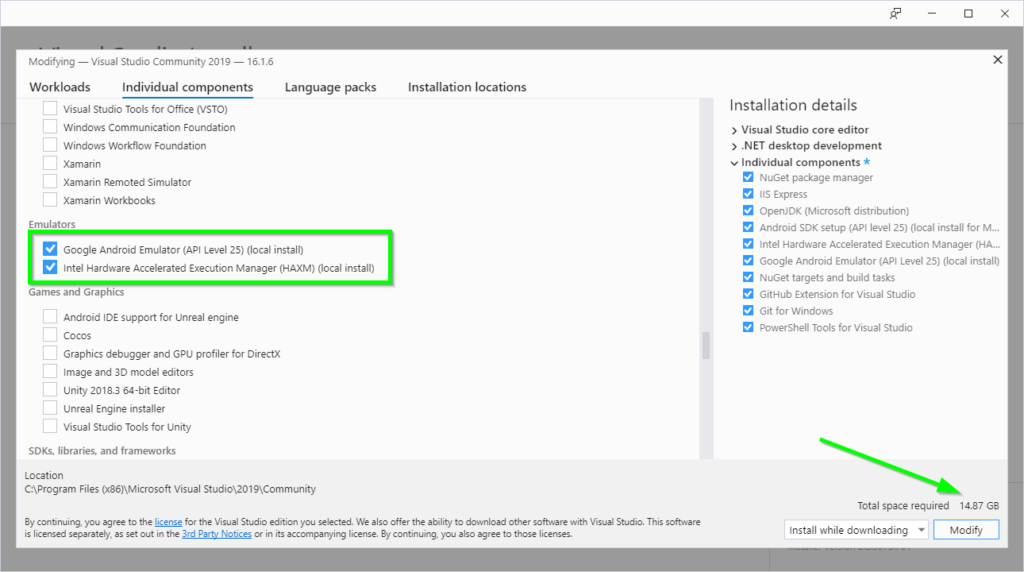Image resolution: width=1024 pixels, height=572 pixels.
Task: Collapse Individual components in Installation details
Action: tap(734, 163)
